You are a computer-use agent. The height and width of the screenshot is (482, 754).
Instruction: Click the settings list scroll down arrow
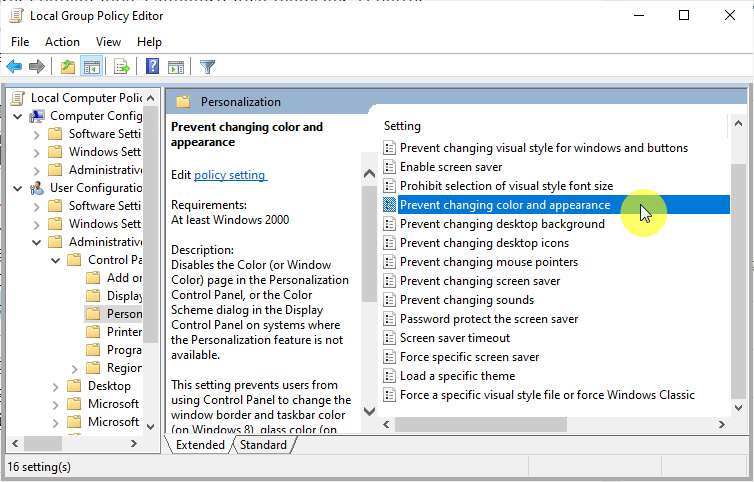(738, 410)
